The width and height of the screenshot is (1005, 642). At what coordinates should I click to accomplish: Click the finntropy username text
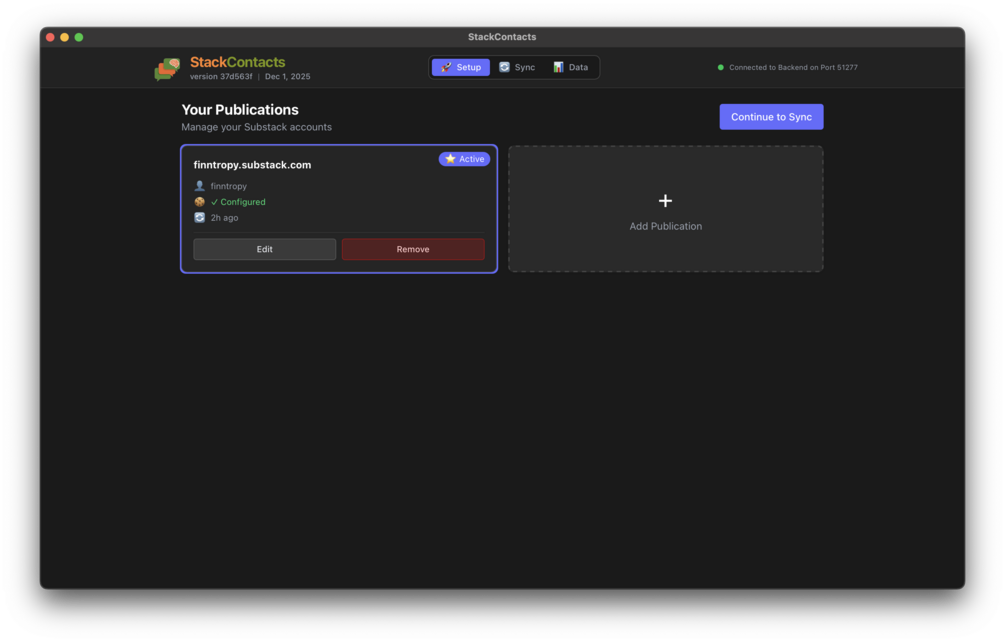click(x=229, y=186)
